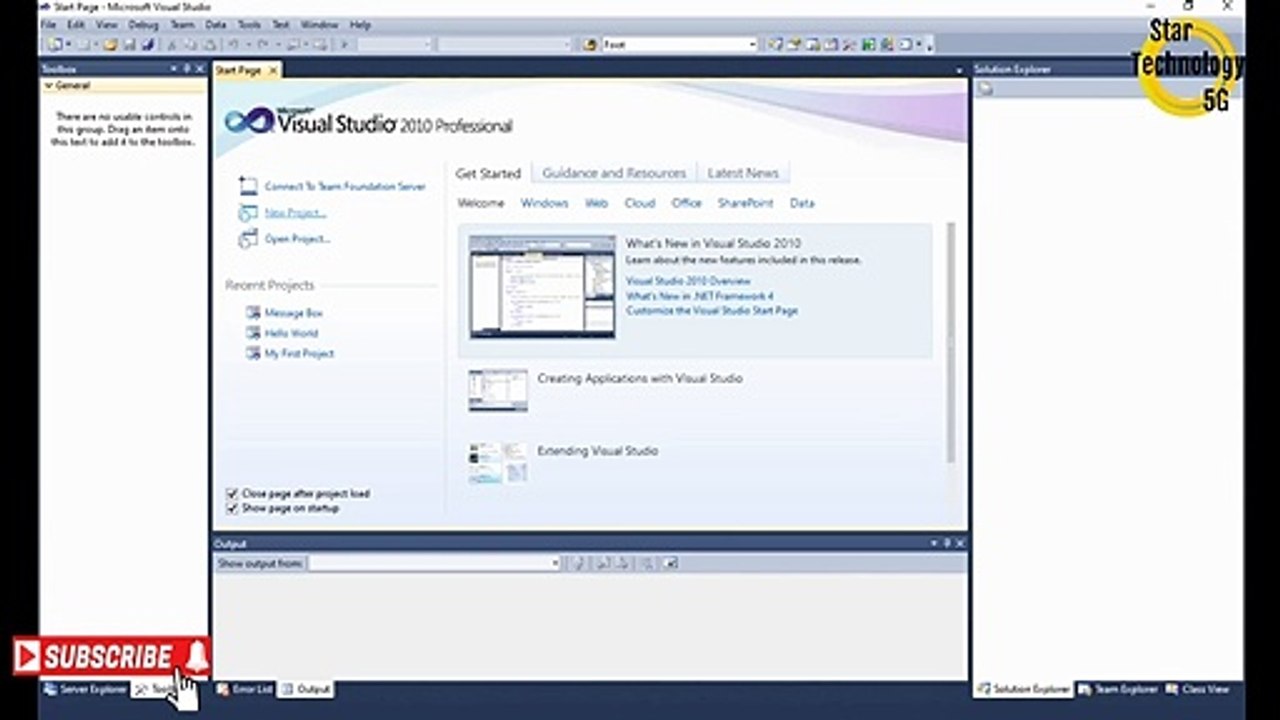Open 'What's New in .NET Framework 4' link
Screen dimensions: 1280x720
(700, 296)
